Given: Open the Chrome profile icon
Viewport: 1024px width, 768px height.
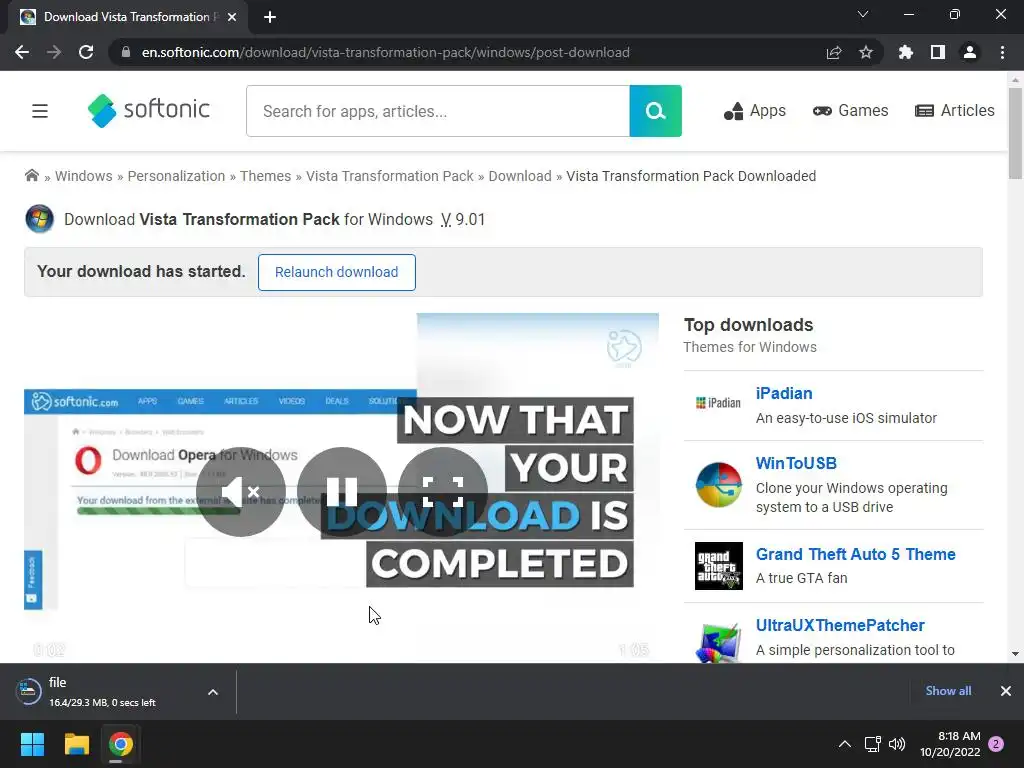Looking at the screenshot, I should pos(970,52).
